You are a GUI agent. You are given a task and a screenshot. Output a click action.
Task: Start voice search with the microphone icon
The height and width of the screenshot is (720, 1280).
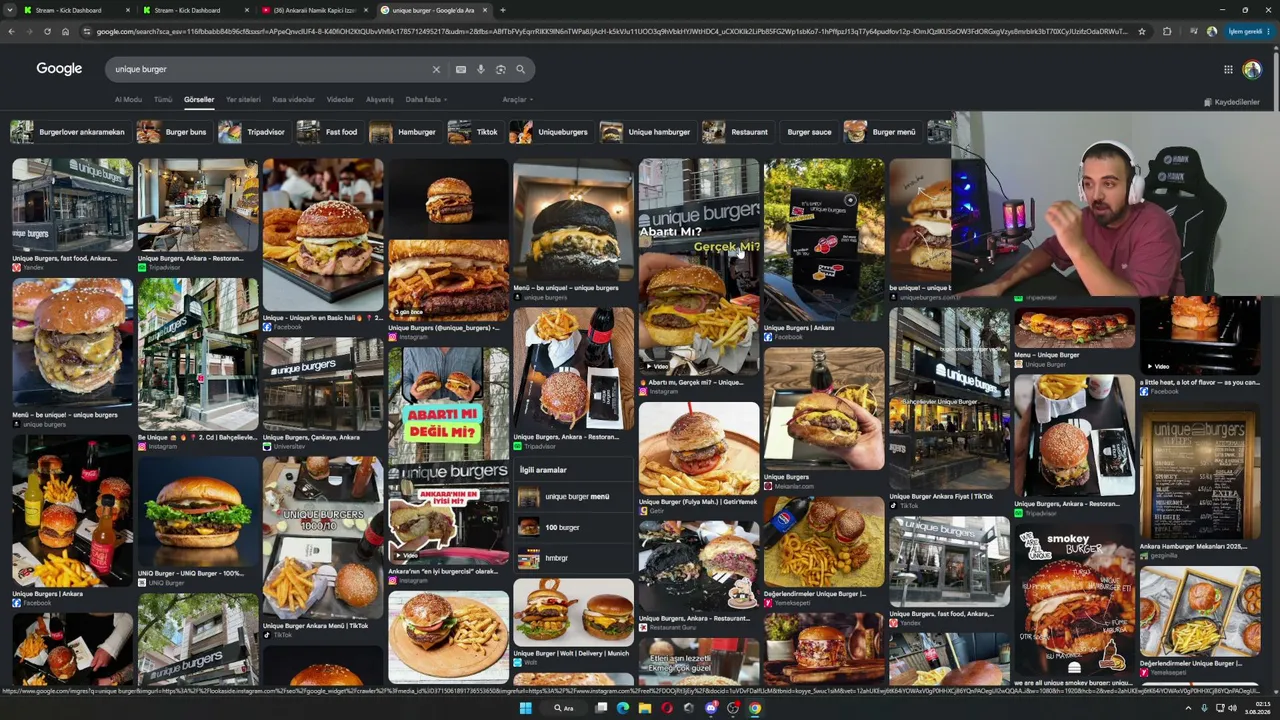point(481,69)
